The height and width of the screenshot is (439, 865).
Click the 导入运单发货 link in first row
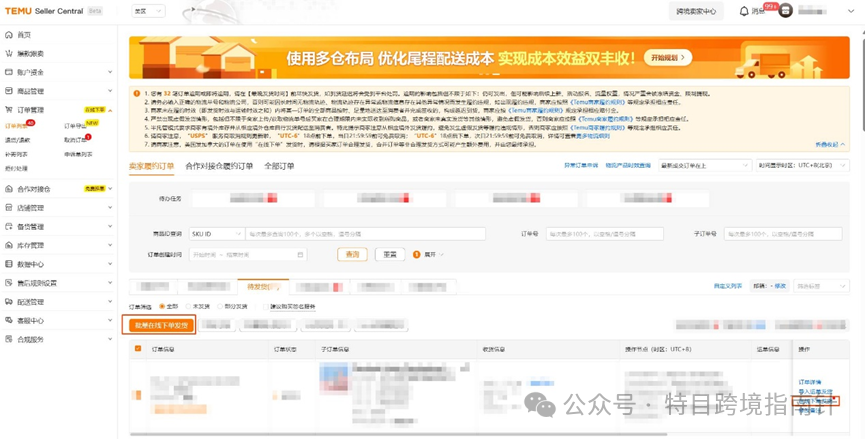click(815, 392)
